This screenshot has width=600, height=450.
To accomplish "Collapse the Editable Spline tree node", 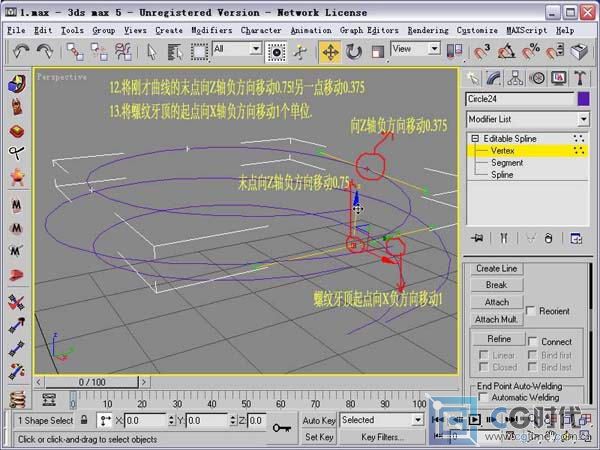I will pos(475,138).
